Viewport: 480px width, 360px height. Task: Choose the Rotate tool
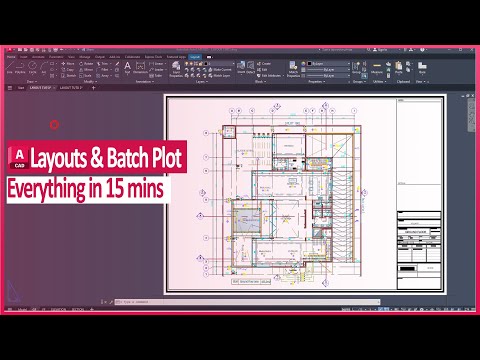pos(86,63)
